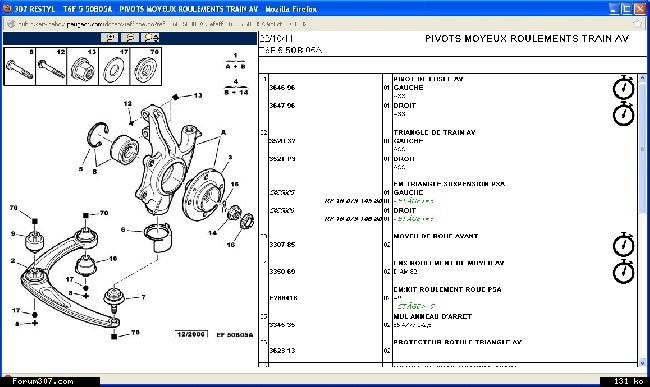
Task: Click callout 78 at the diagram bottom
Action: pyautogui.click(x=135, y=332)
